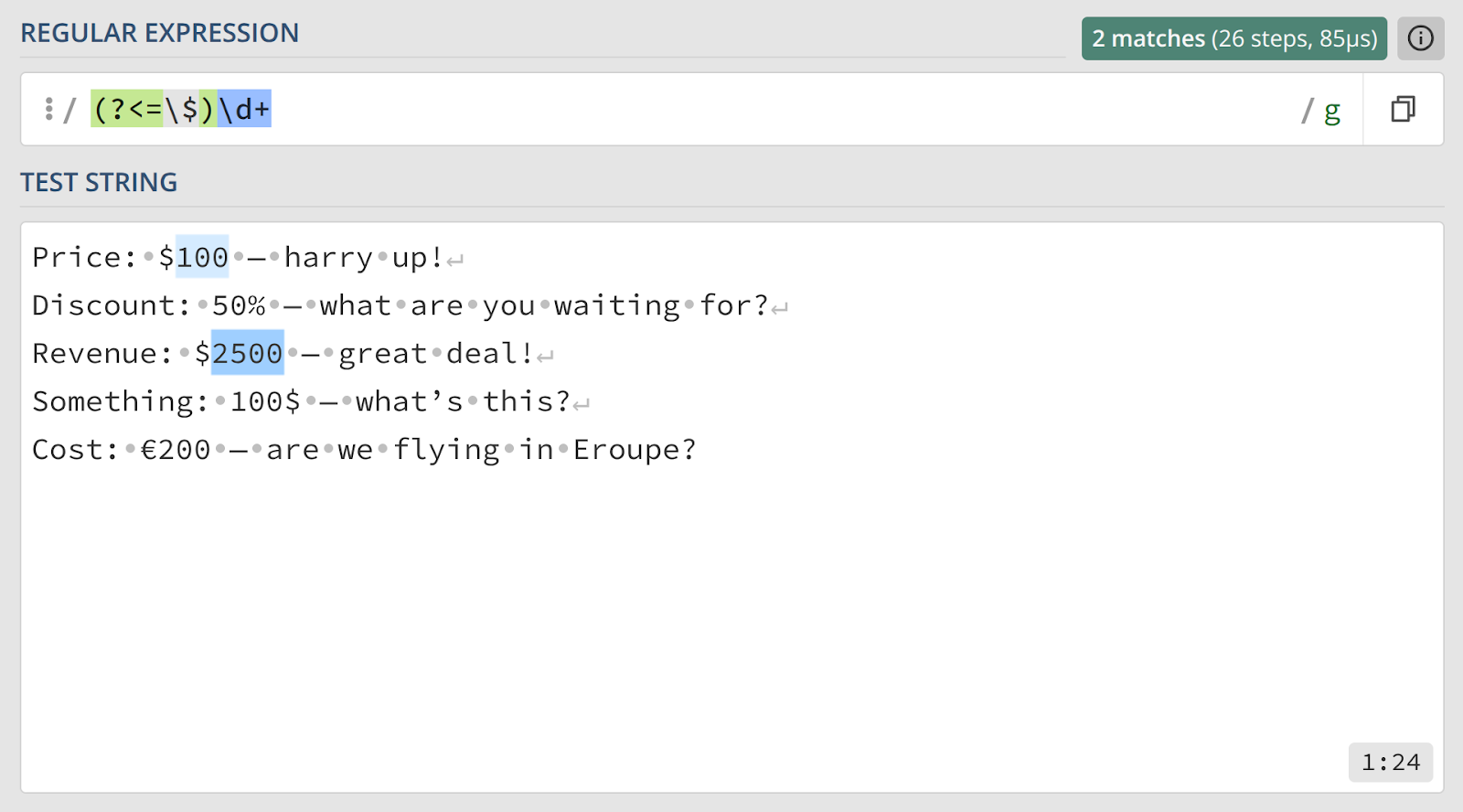Click the \d+ token in the regex
The width and height of the screenshot is (1463, 812).
244,110
